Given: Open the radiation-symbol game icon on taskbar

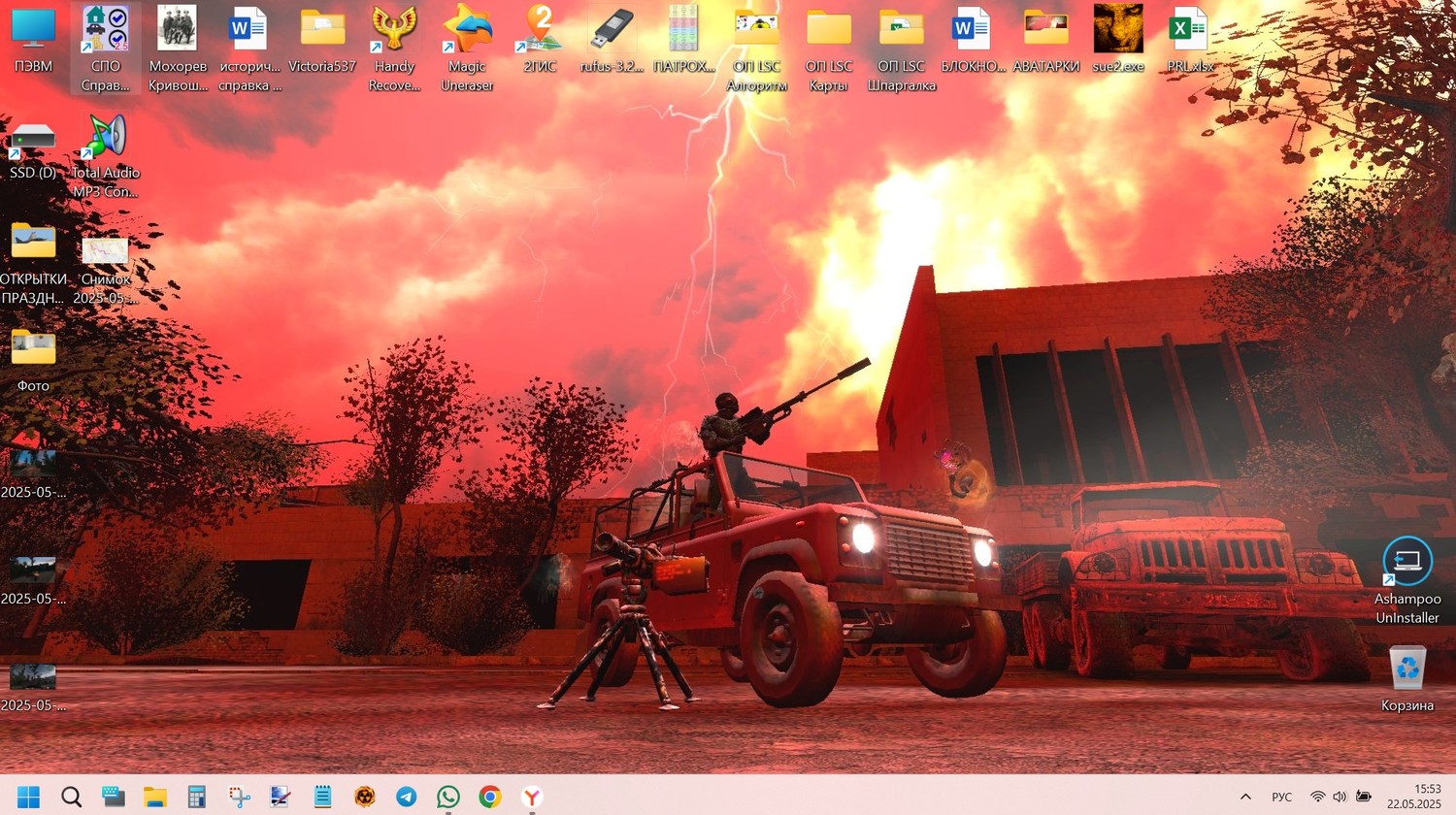Looking at the screenshot, I should click(364, 797).
